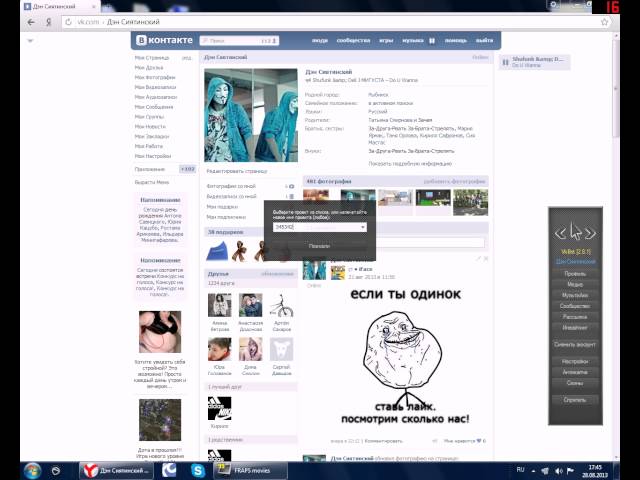The width and height of the screenshot is (640, 480).
Task: Open музыка in the top menu
Action: click(x=413, y=41)
